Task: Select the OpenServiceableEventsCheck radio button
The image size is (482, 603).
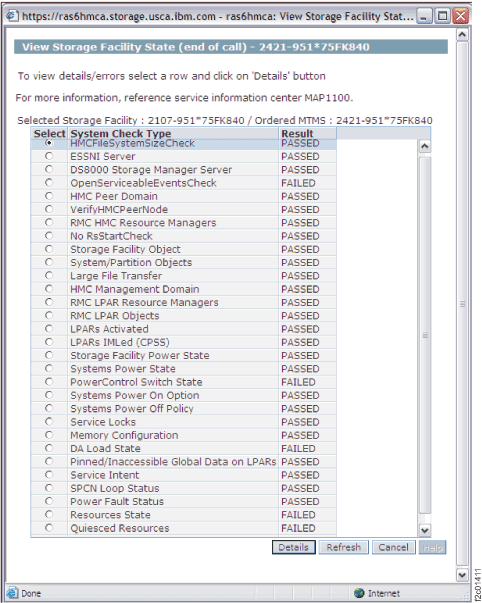Action: click(49, 183)
